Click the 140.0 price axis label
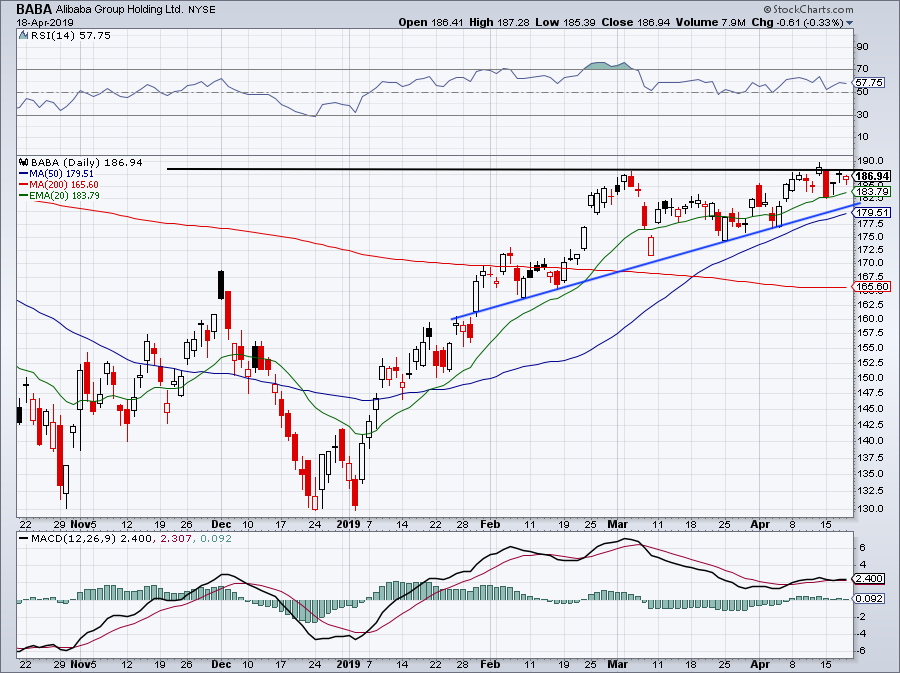This screenshot has width=900, height=673. click(x=871, y=441)
